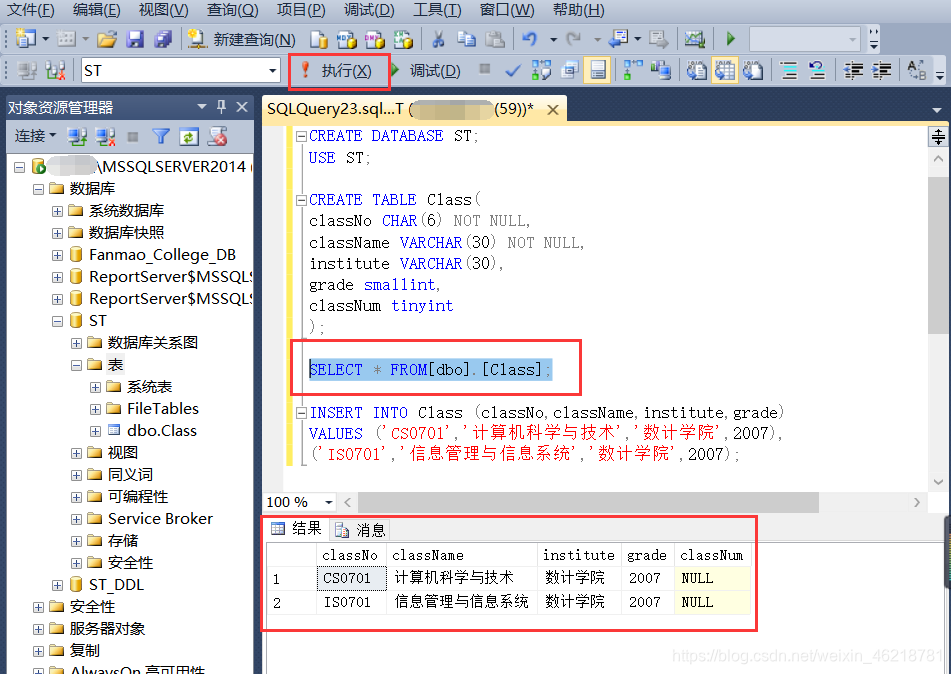Click the 执行(X) execute button
Viewport: 951px width, 674px height.
337,71
